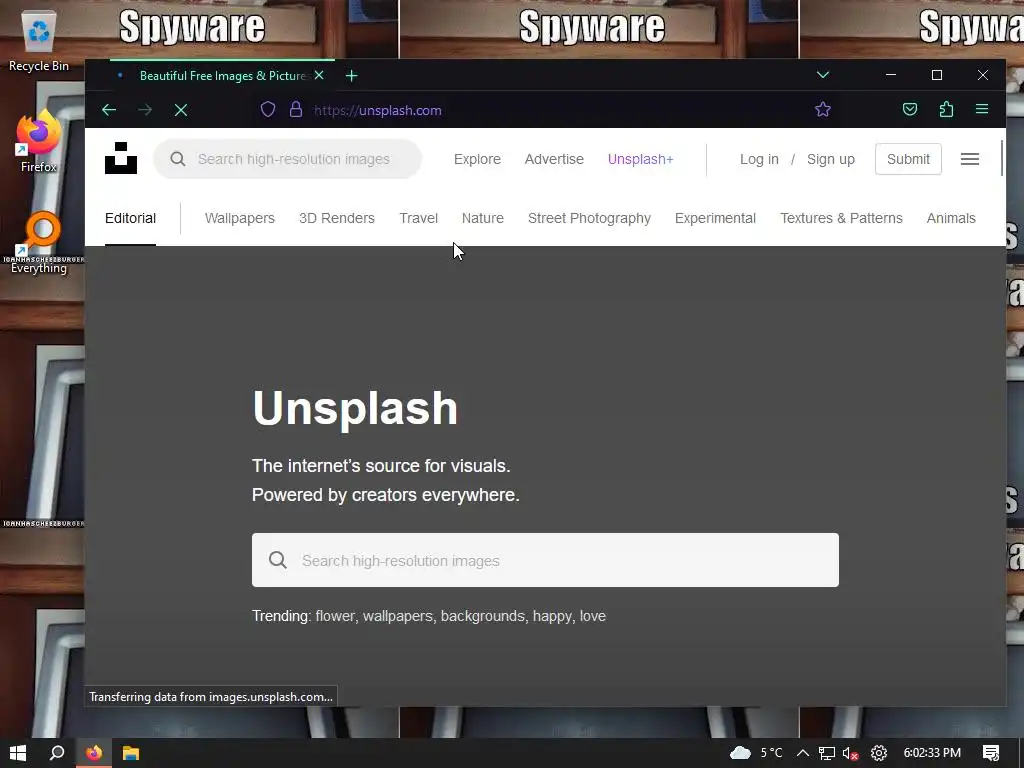Viewport: 1024px width, 768px height.
Task: Click the Firefox taskbar icon
Action: (94, 753)
